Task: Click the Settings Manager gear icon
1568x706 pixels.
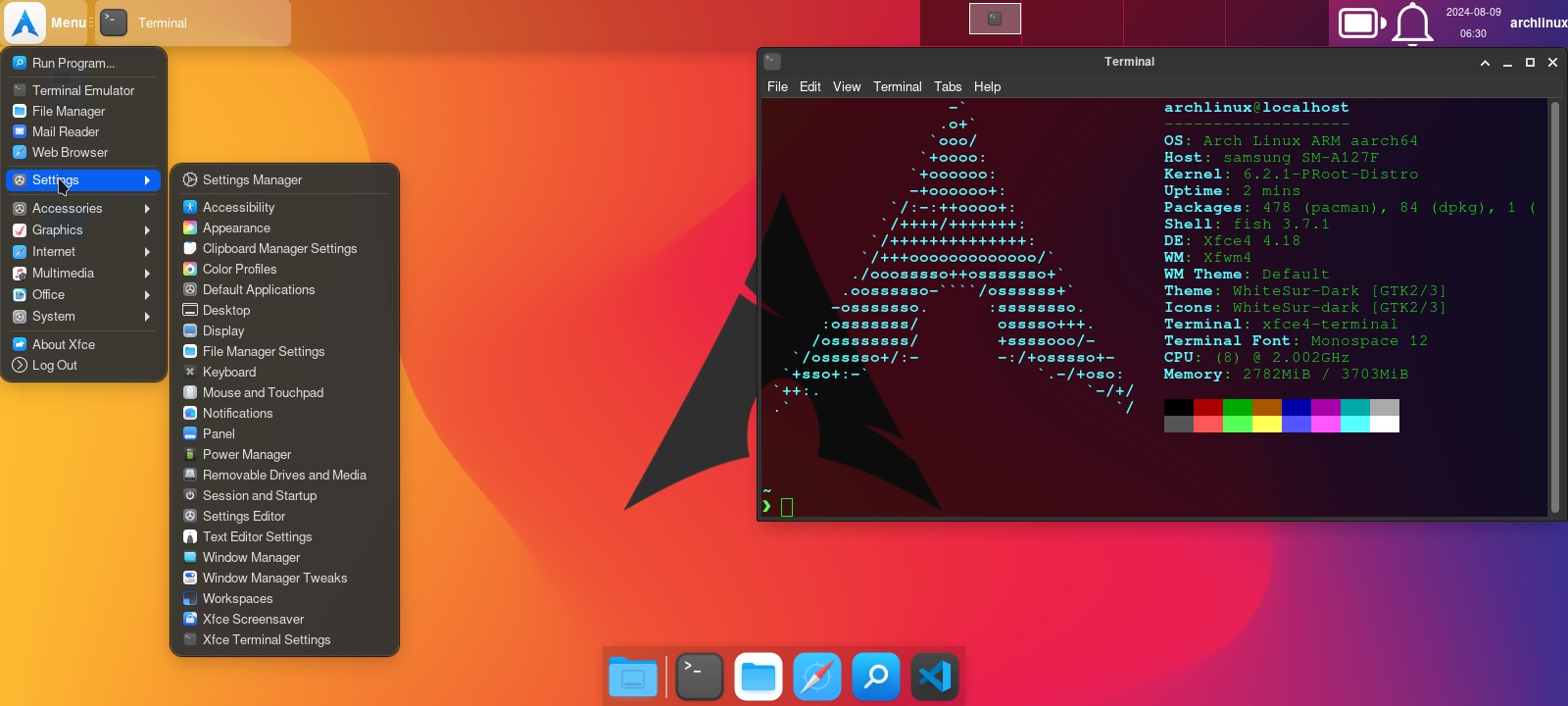Action: pos(190,179)
